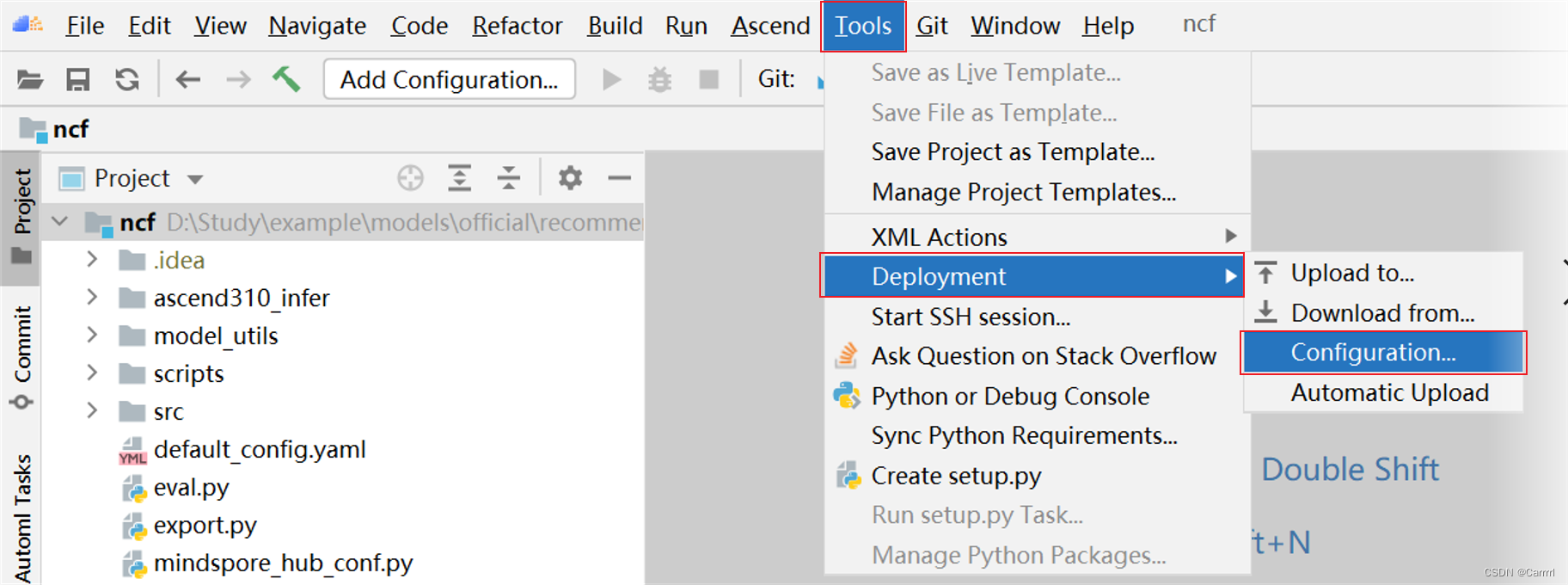The image size is (1568, 585).
Task: Open the Project view dropdown
Action: 194,179
